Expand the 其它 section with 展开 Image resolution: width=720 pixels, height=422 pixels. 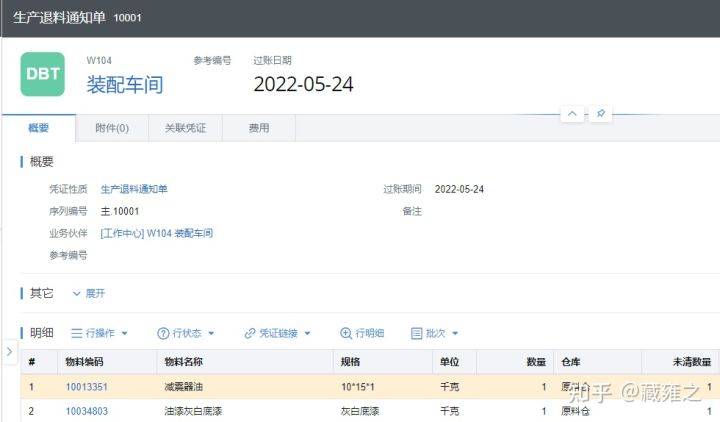(88, 293)
